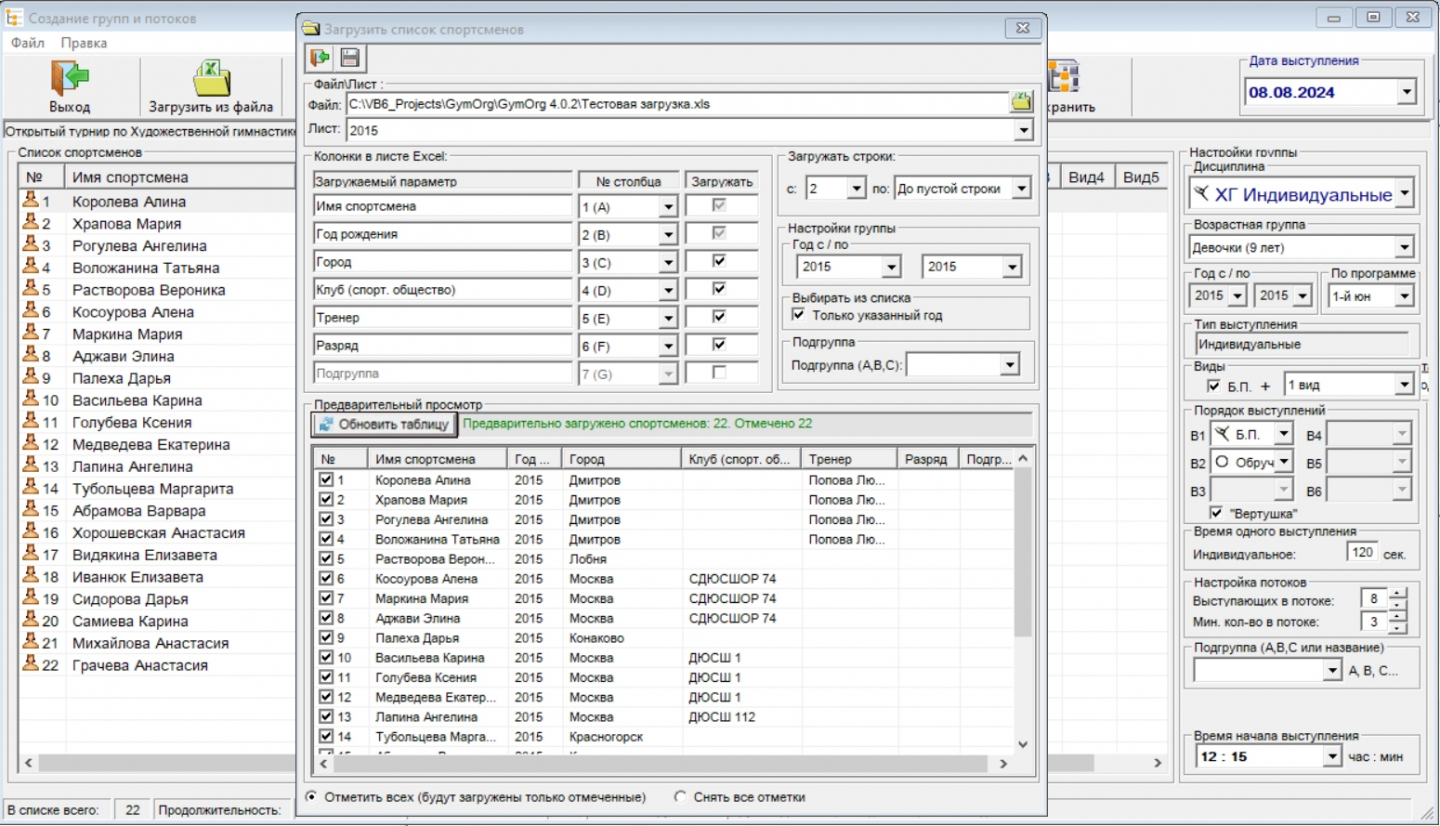Click the Загрузить из файла Excel folder icon
Screen dimensions: 1440x826
211,78
